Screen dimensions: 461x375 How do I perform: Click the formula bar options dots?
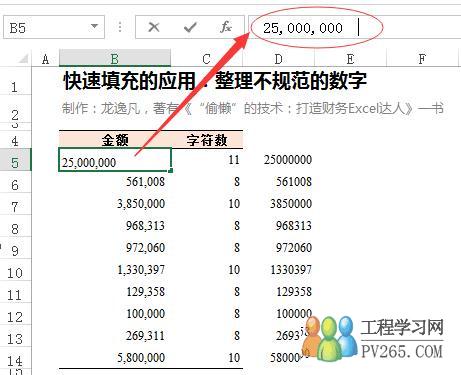coord(120,27)
